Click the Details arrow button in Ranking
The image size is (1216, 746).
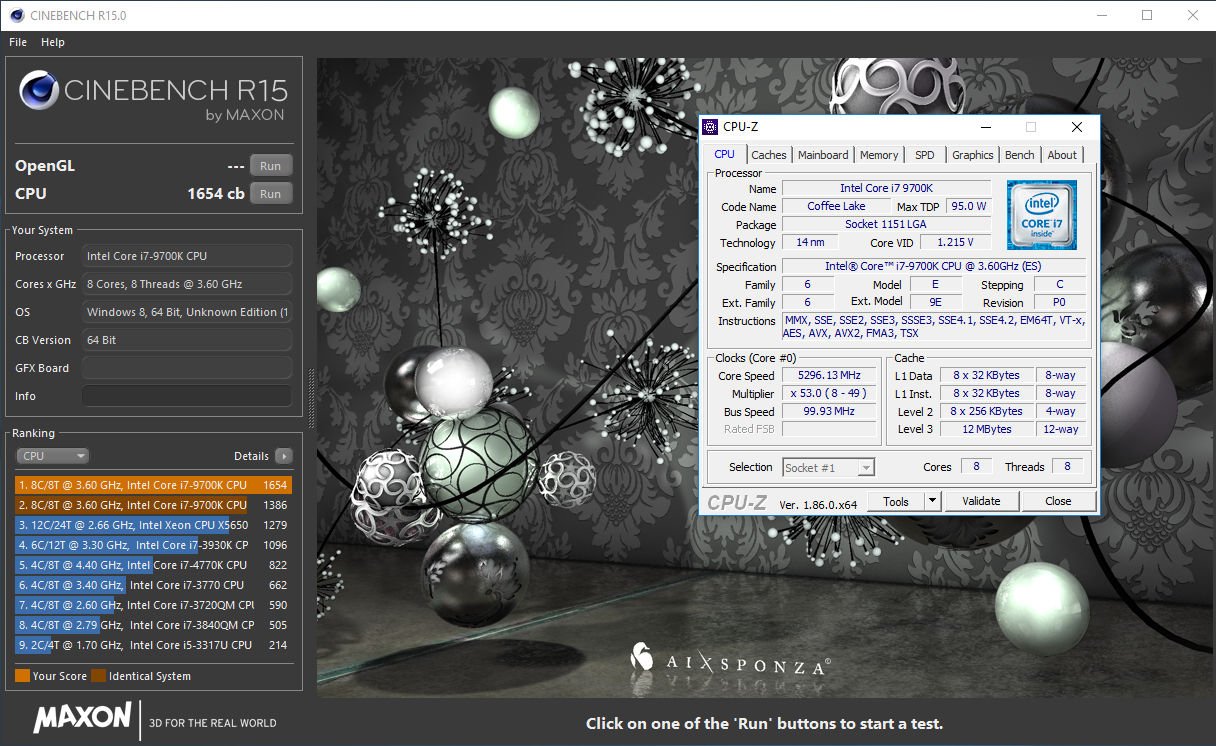pos(284,456)
